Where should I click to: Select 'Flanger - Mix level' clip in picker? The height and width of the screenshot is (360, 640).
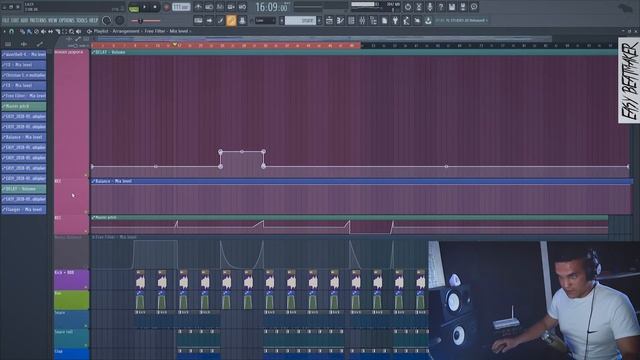(x=24, y=210)
